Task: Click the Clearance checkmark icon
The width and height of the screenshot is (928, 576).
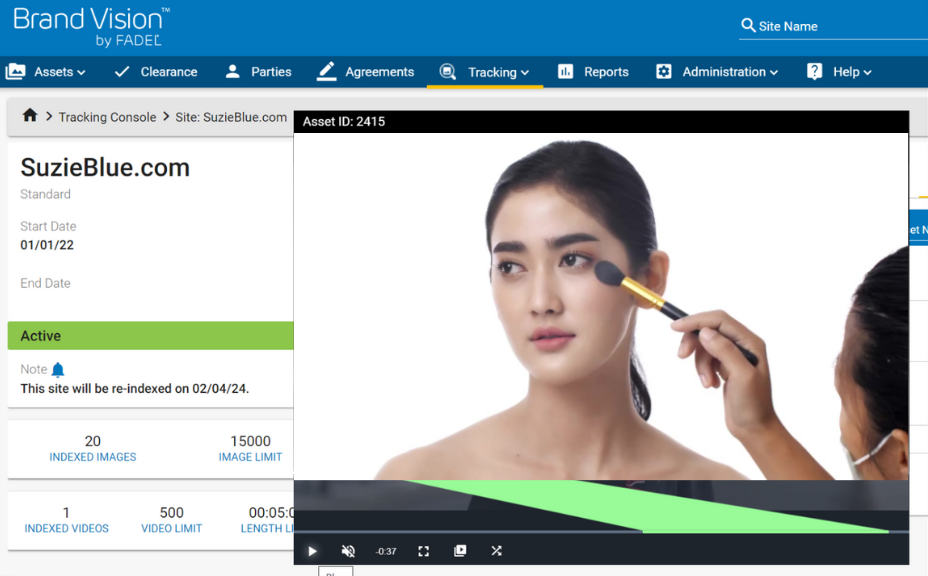Action: 122,72
